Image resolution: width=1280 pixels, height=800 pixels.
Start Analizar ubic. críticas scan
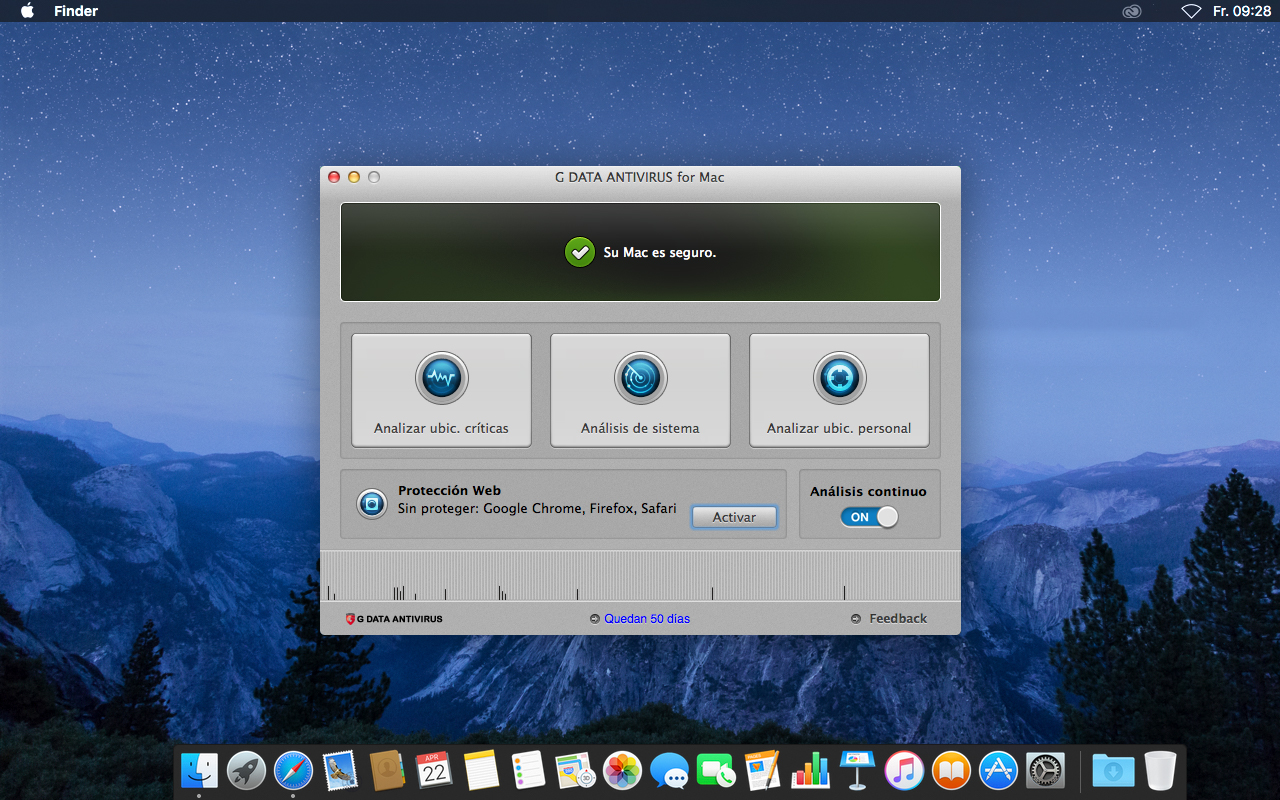point(441,390)
